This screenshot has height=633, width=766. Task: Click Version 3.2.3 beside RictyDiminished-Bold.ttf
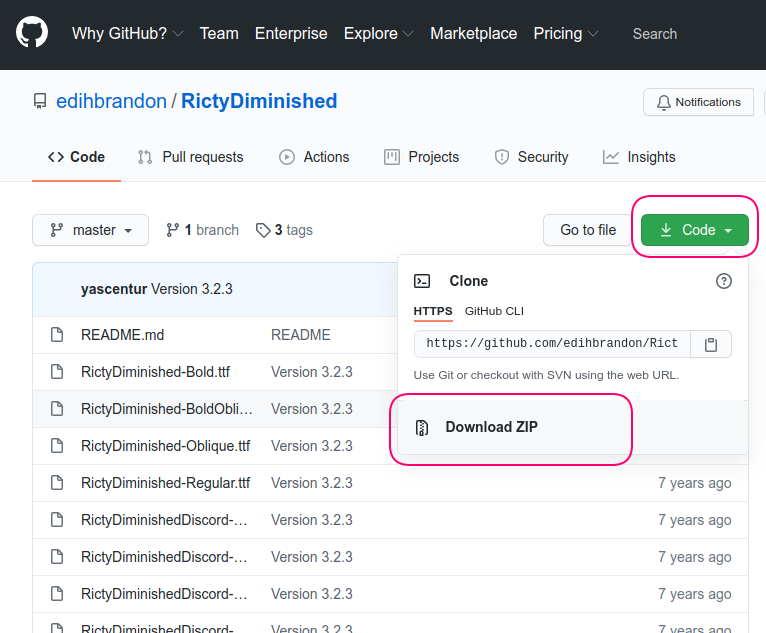click(x=312, y=372)
